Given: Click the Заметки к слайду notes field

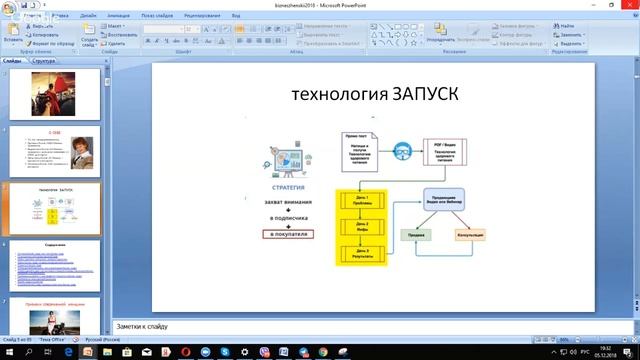Looking at the screenshot, I should [373, 327].
